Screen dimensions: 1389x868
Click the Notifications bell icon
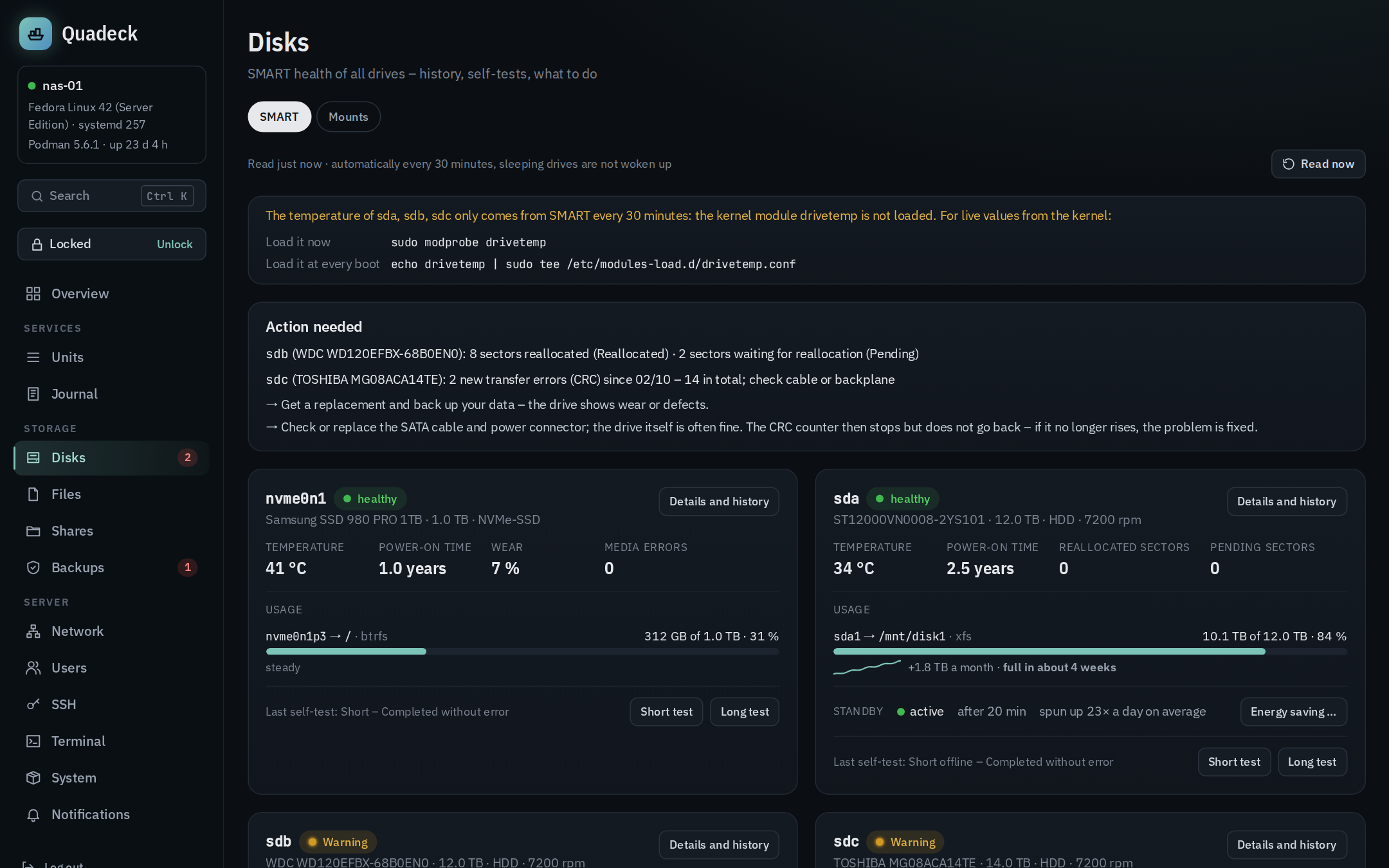pos(33,815)
